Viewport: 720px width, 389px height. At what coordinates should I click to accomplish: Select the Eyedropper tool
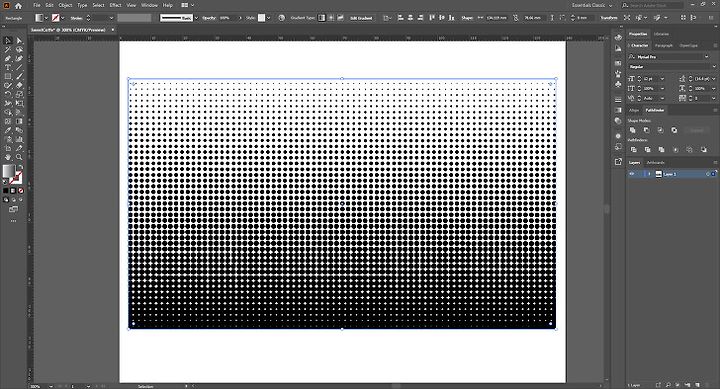point(8,130)
